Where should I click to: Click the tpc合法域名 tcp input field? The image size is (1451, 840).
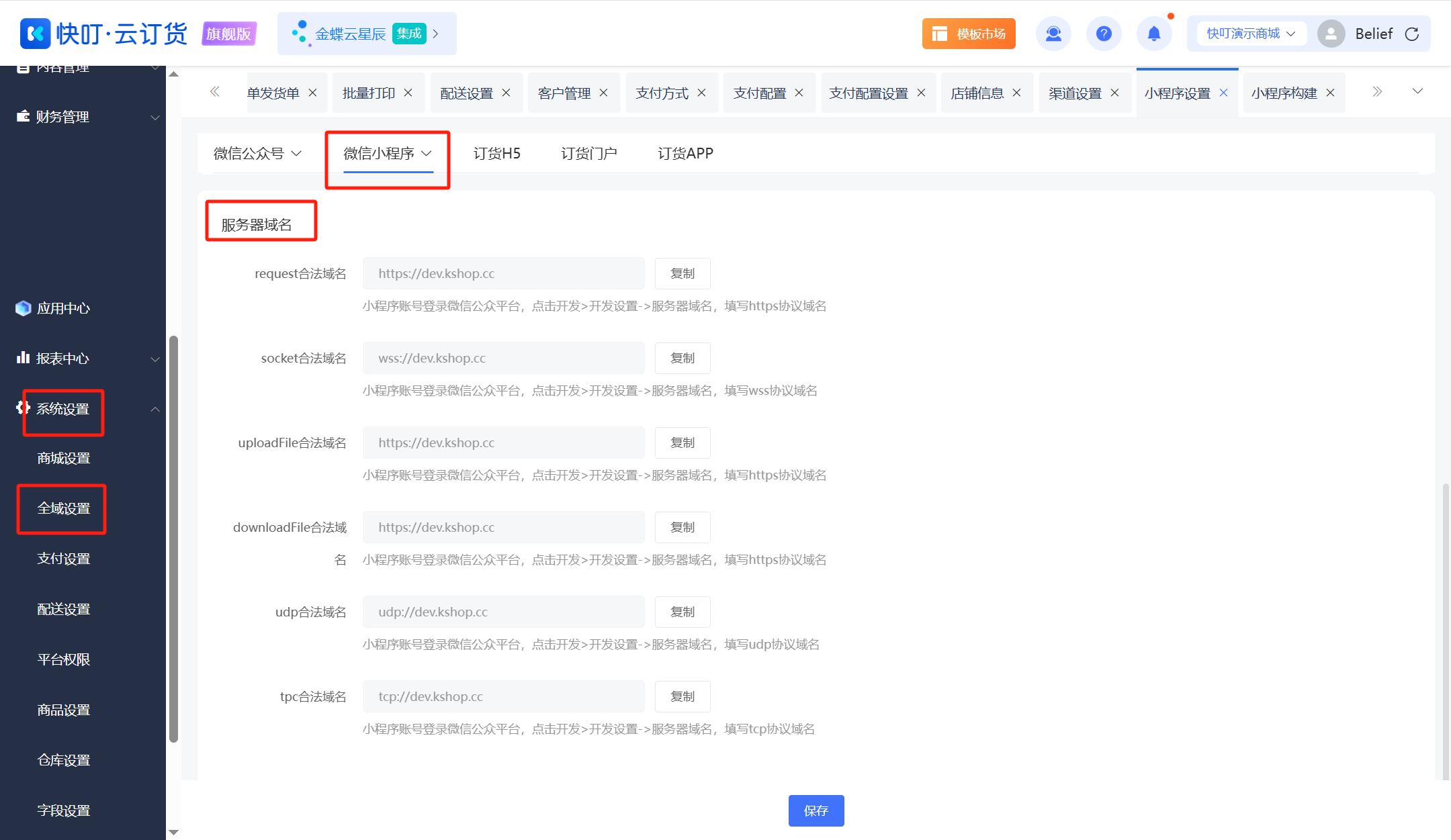click(504, 696)
